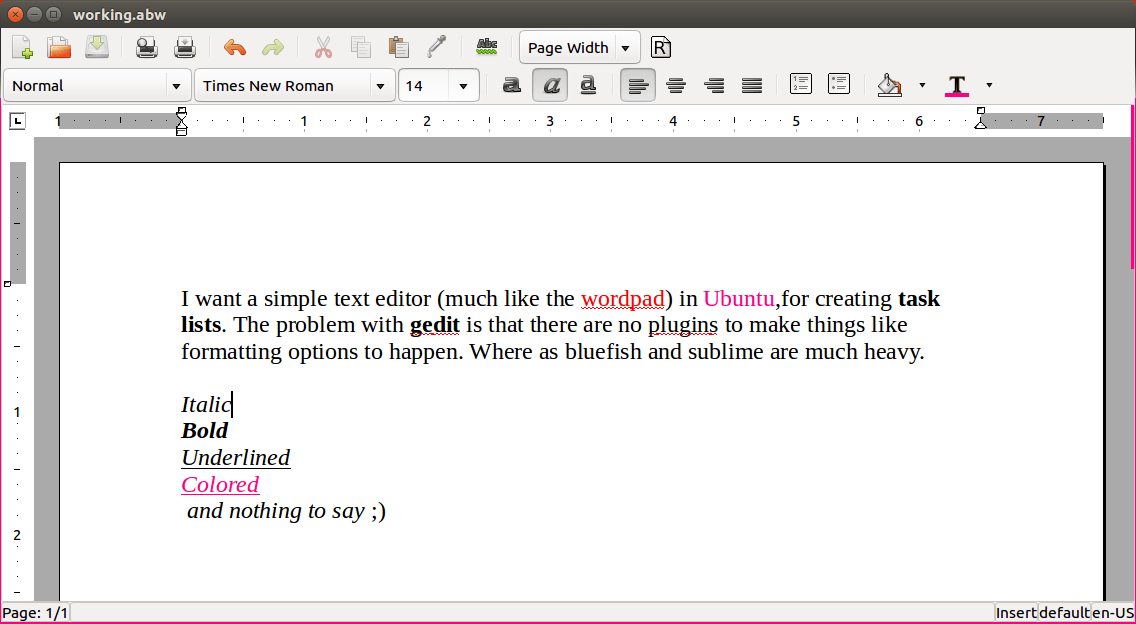Click the Insert mode indicator in status bar
The height and width of the screenshot is (624, 1136).
pyautogui.click(x=1016, y=613)
